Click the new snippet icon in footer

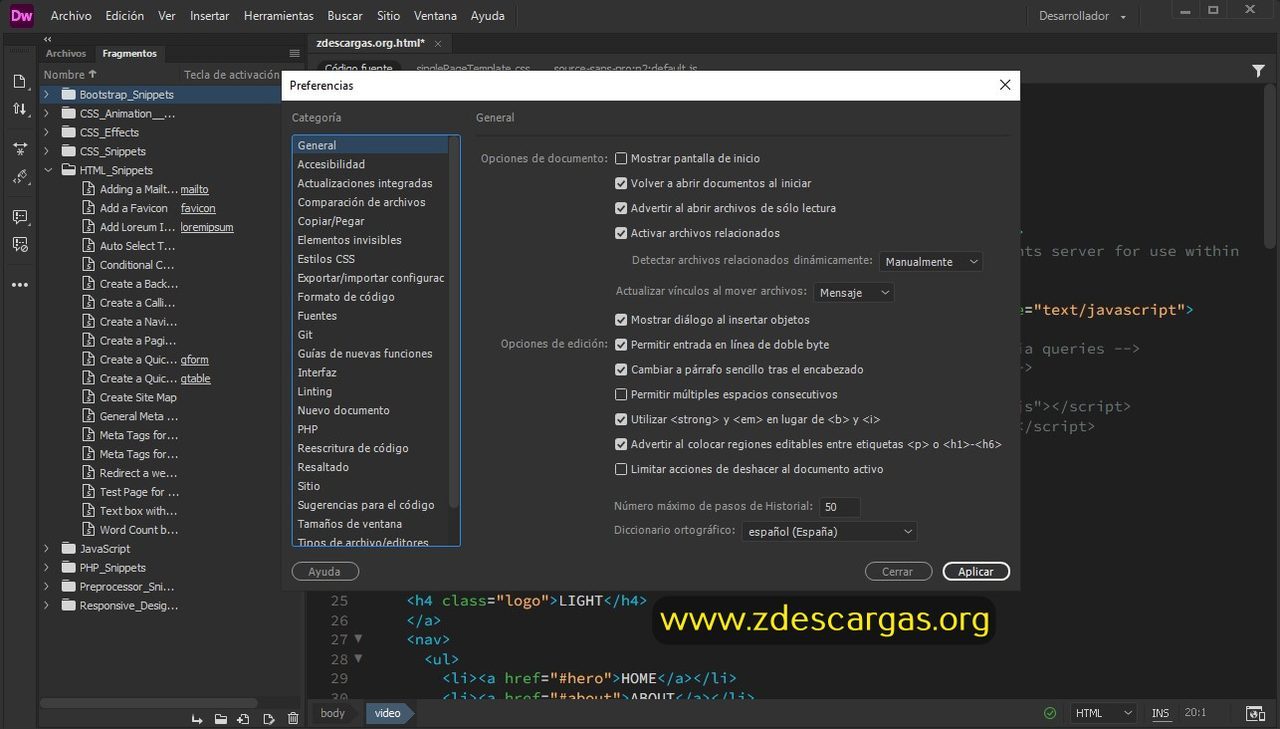[x=244, y=718]
